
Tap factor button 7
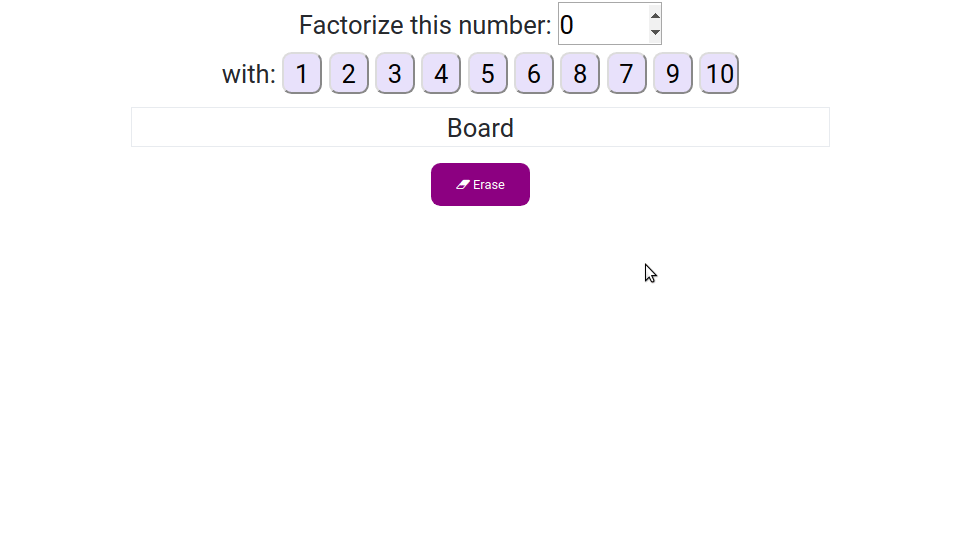pyautogui.click(x=627, y=73)
